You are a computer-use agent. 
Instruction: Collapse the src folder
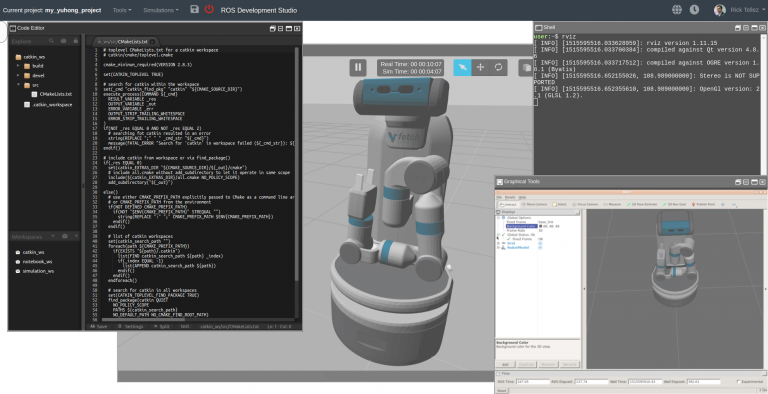point(18,85)
